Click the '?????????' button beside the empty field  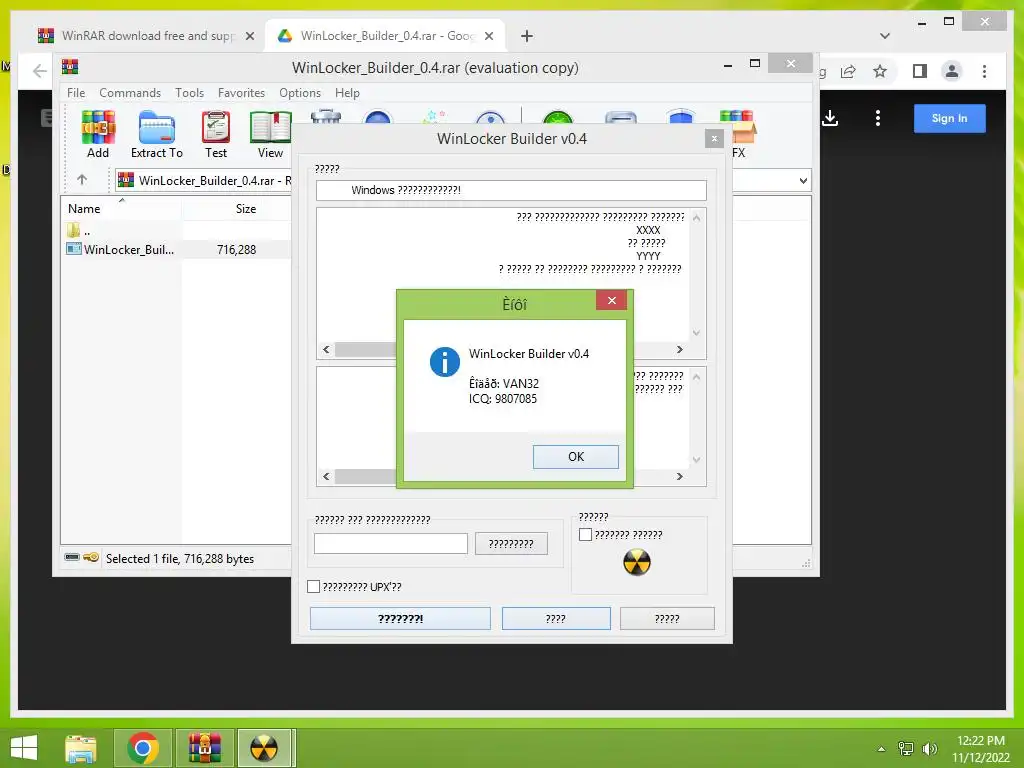511,543
